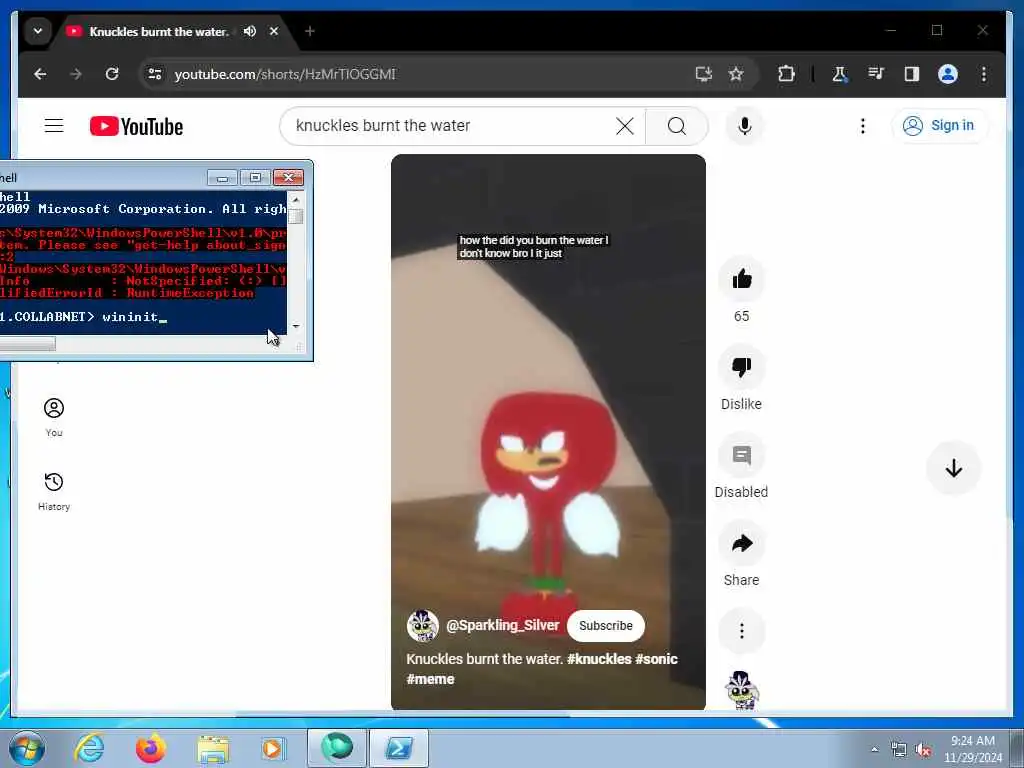Screen dimensions: 1024x768
Task: Open the Short's more actions menu
Action: click(x=741, y=631)
